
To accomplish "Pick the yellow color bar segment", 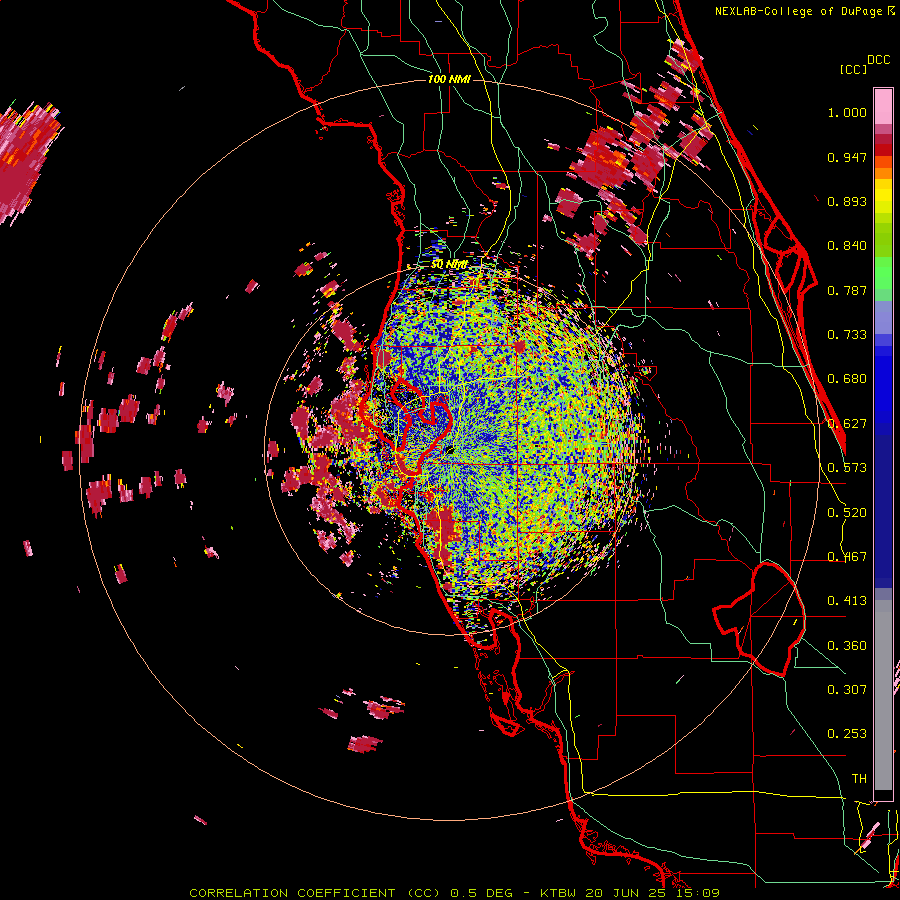I will click(883, 196).
